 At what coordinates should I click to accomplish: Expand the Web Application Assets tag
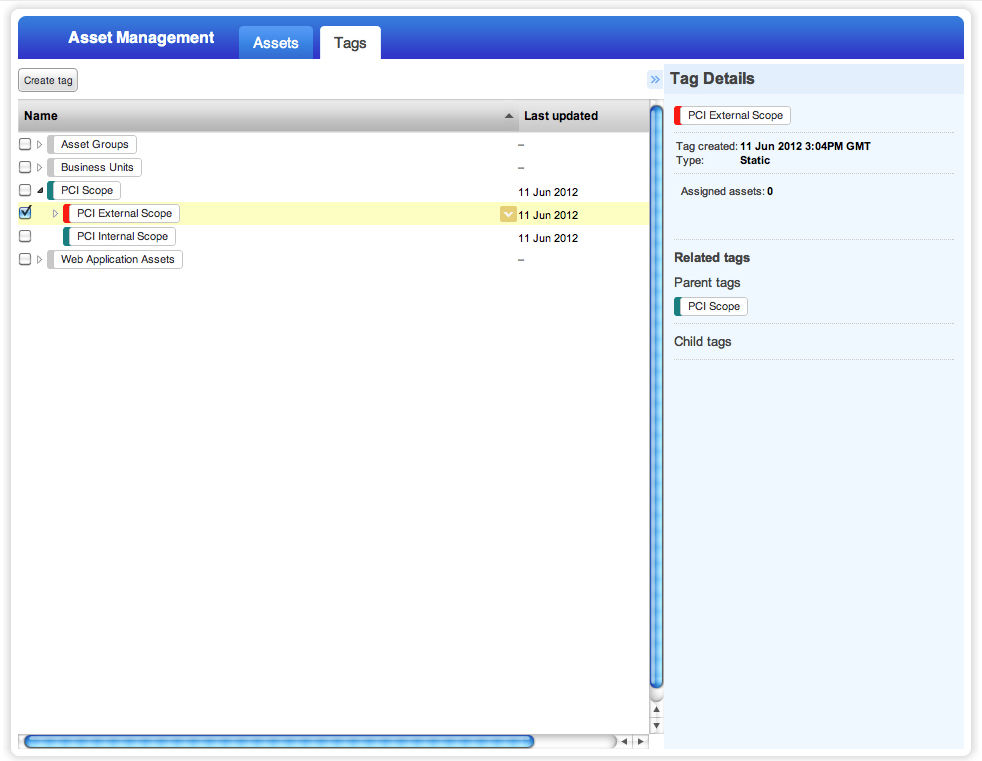pyautogui.click(x=39, y=259)
